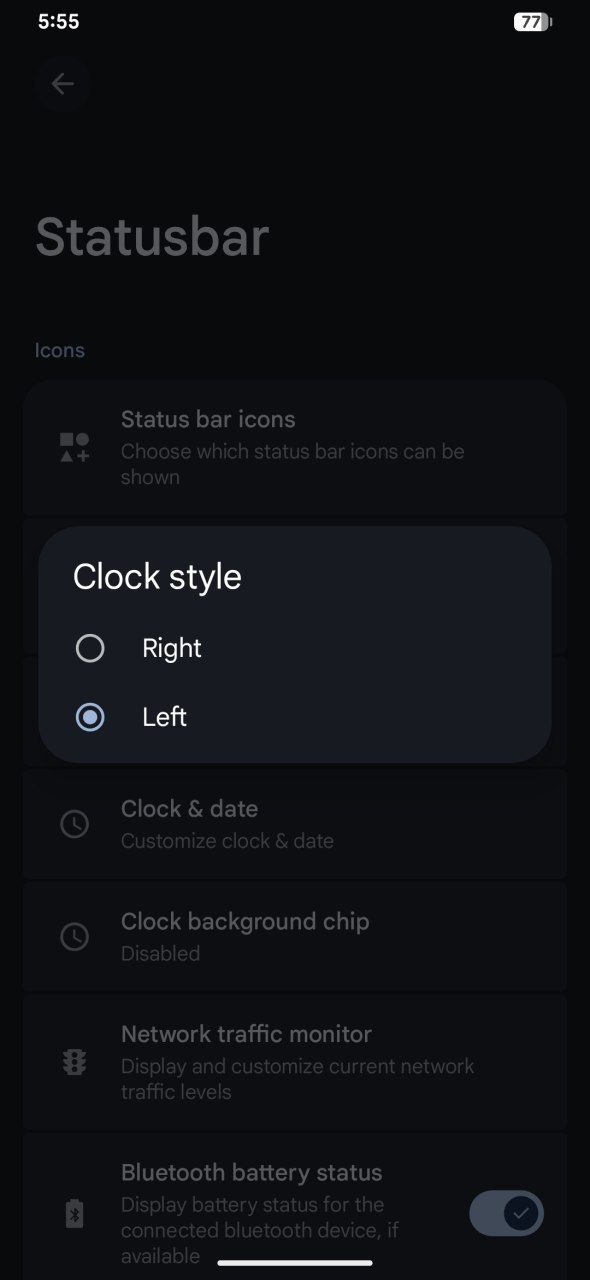Select the Left radio button

90,717
